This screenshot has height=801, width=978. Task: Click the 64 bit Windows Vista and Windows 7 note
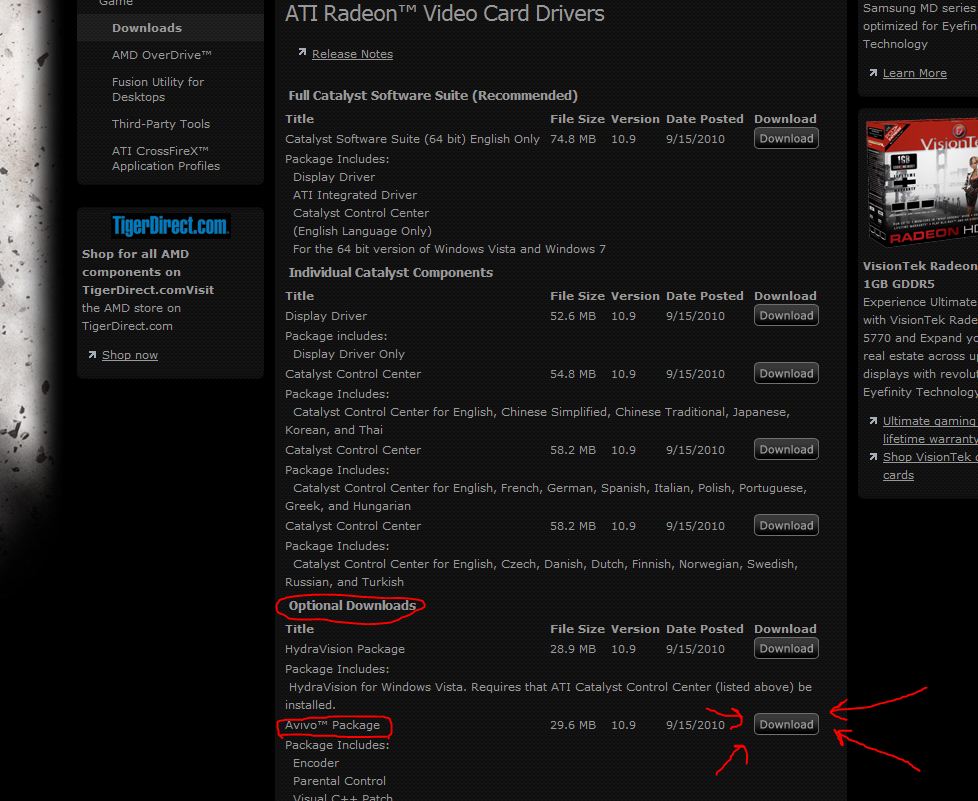(x=449, y=249)
